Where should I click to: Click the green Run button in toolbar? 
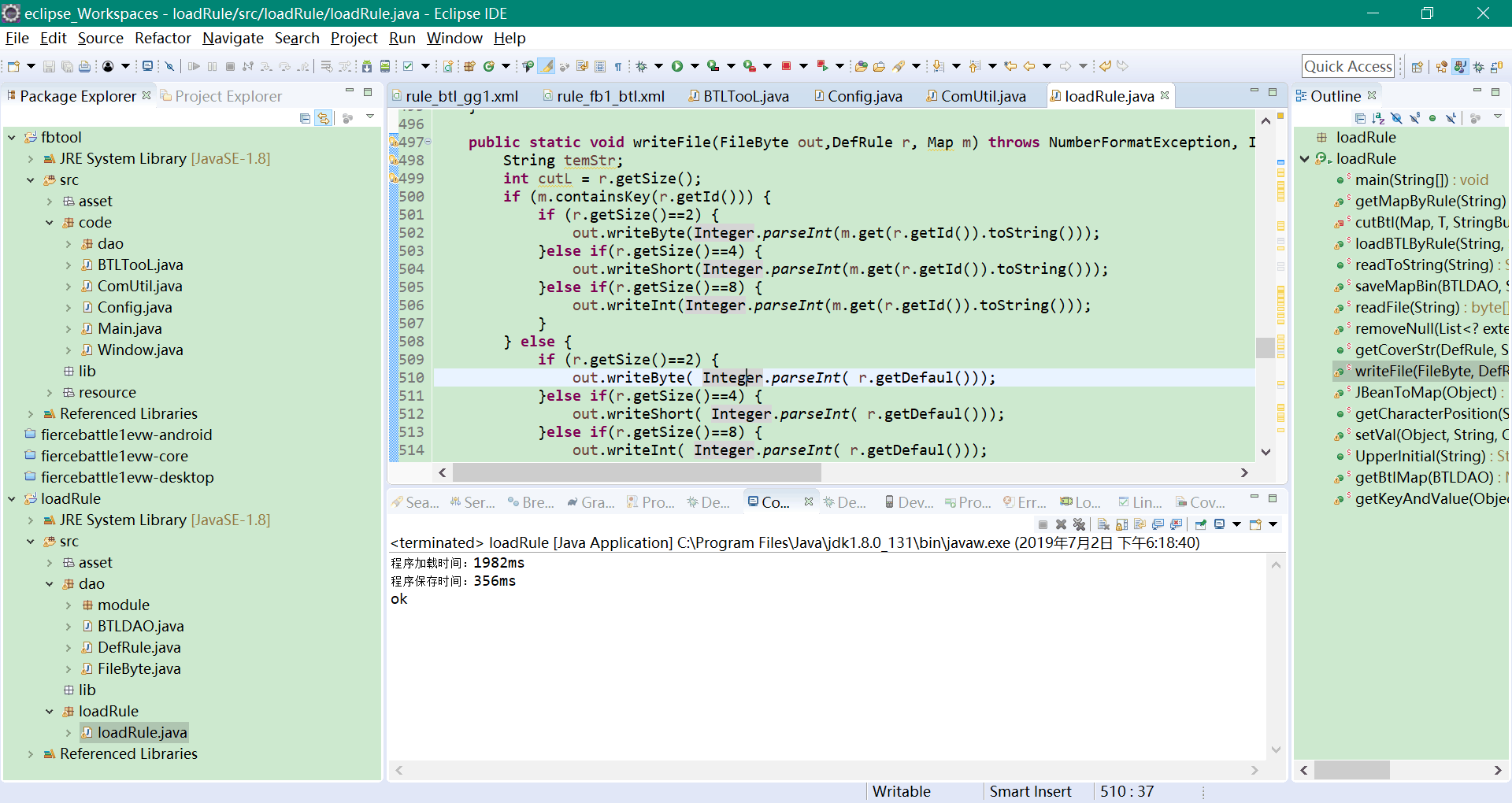[677, 66]
